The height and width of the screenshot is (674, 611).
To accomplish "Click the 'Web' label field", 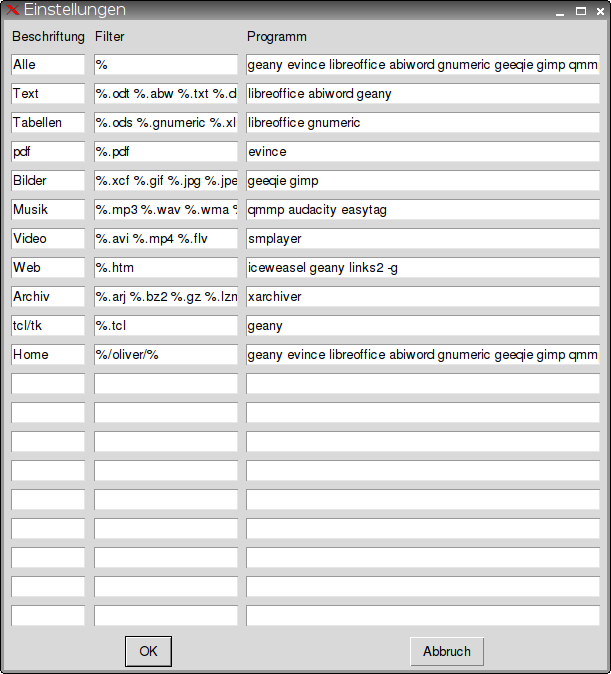I will point(48,267).
